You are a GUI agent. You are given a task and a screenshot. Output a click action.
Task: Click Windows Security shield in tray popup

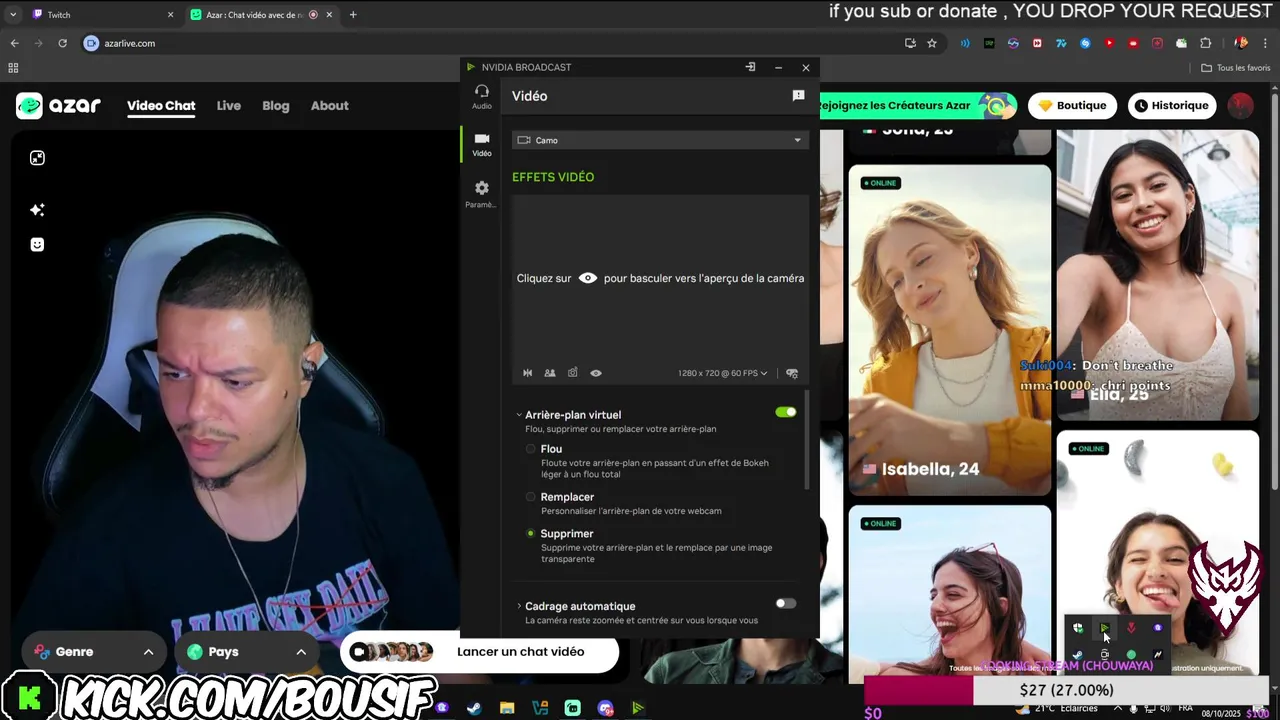(x=1078, y=628)
